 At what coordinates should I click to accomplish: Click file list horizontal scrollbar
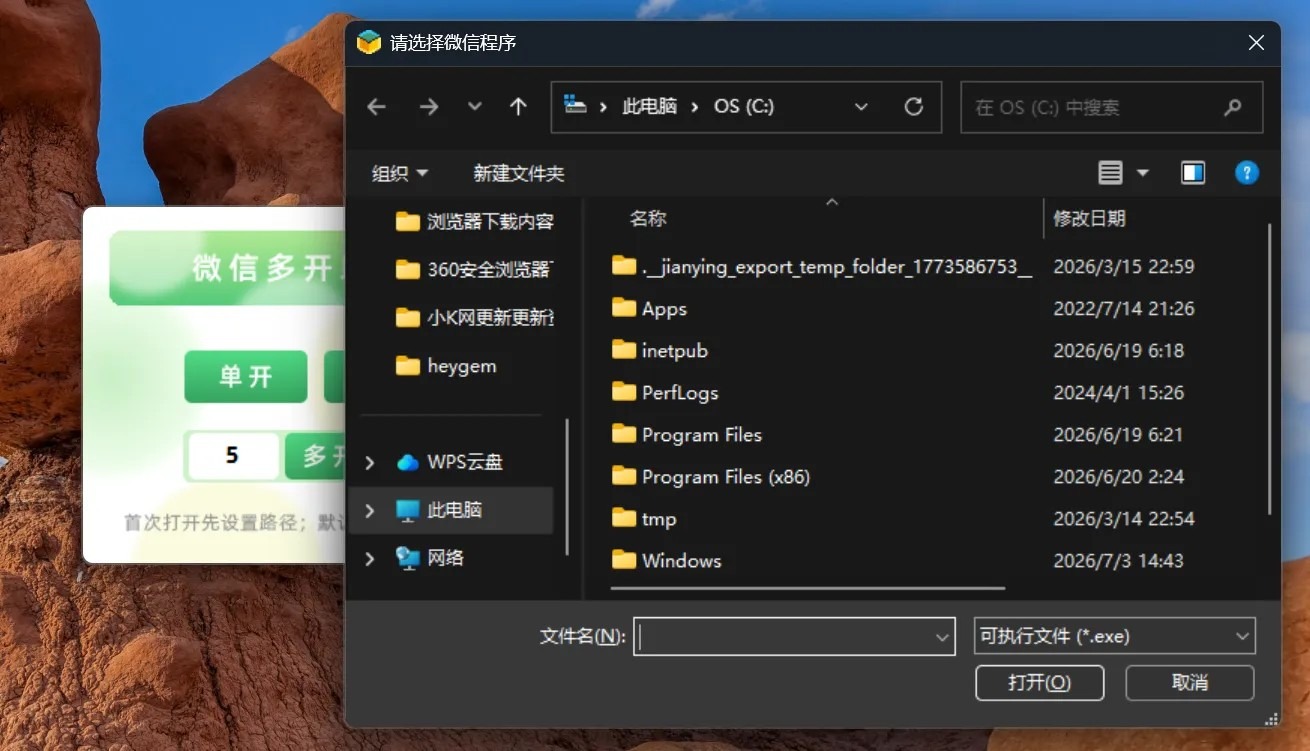click(808, 589)
